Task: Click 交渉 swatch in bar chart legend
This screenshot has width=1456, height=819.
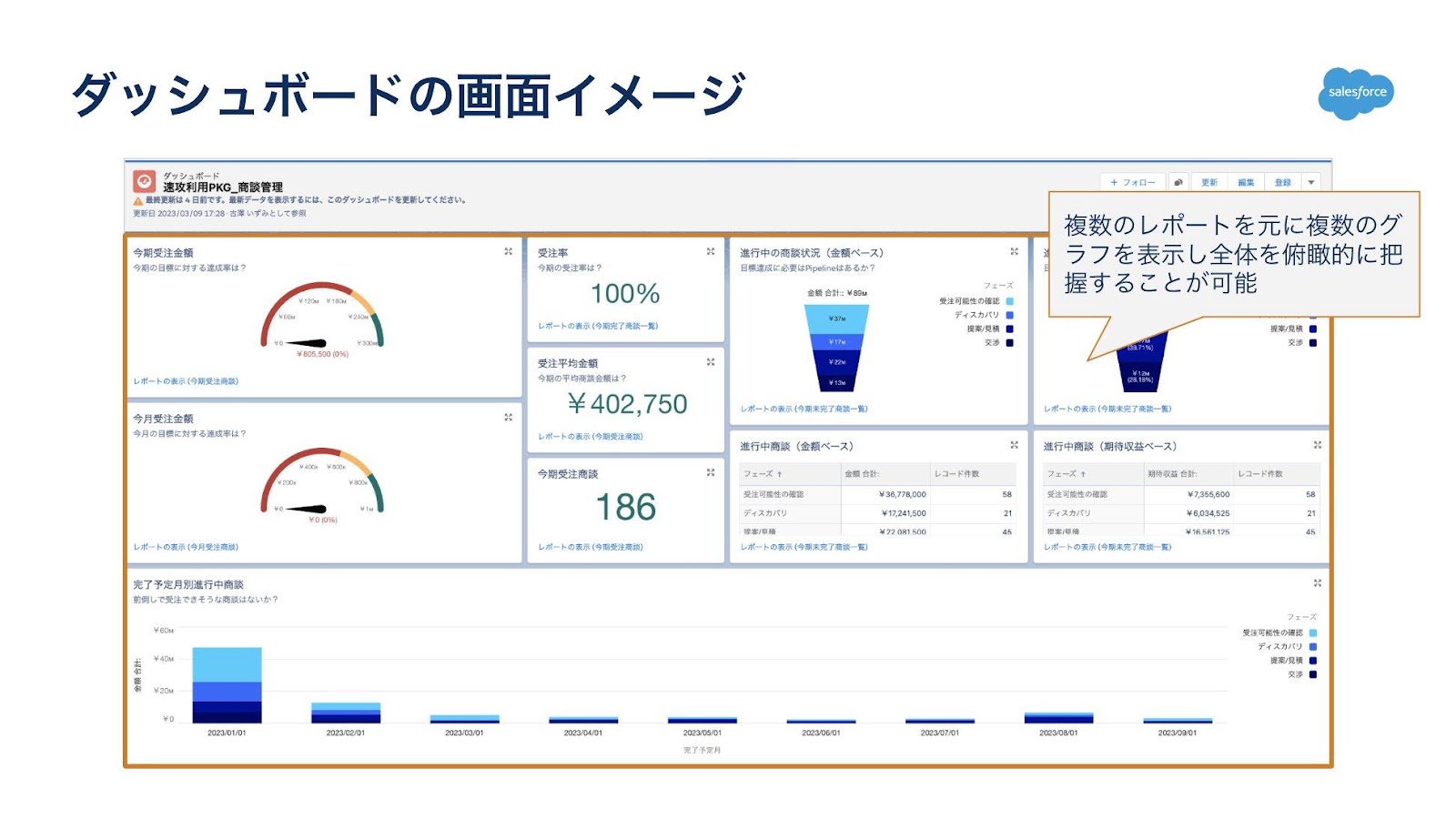Action: point(1313,674)
